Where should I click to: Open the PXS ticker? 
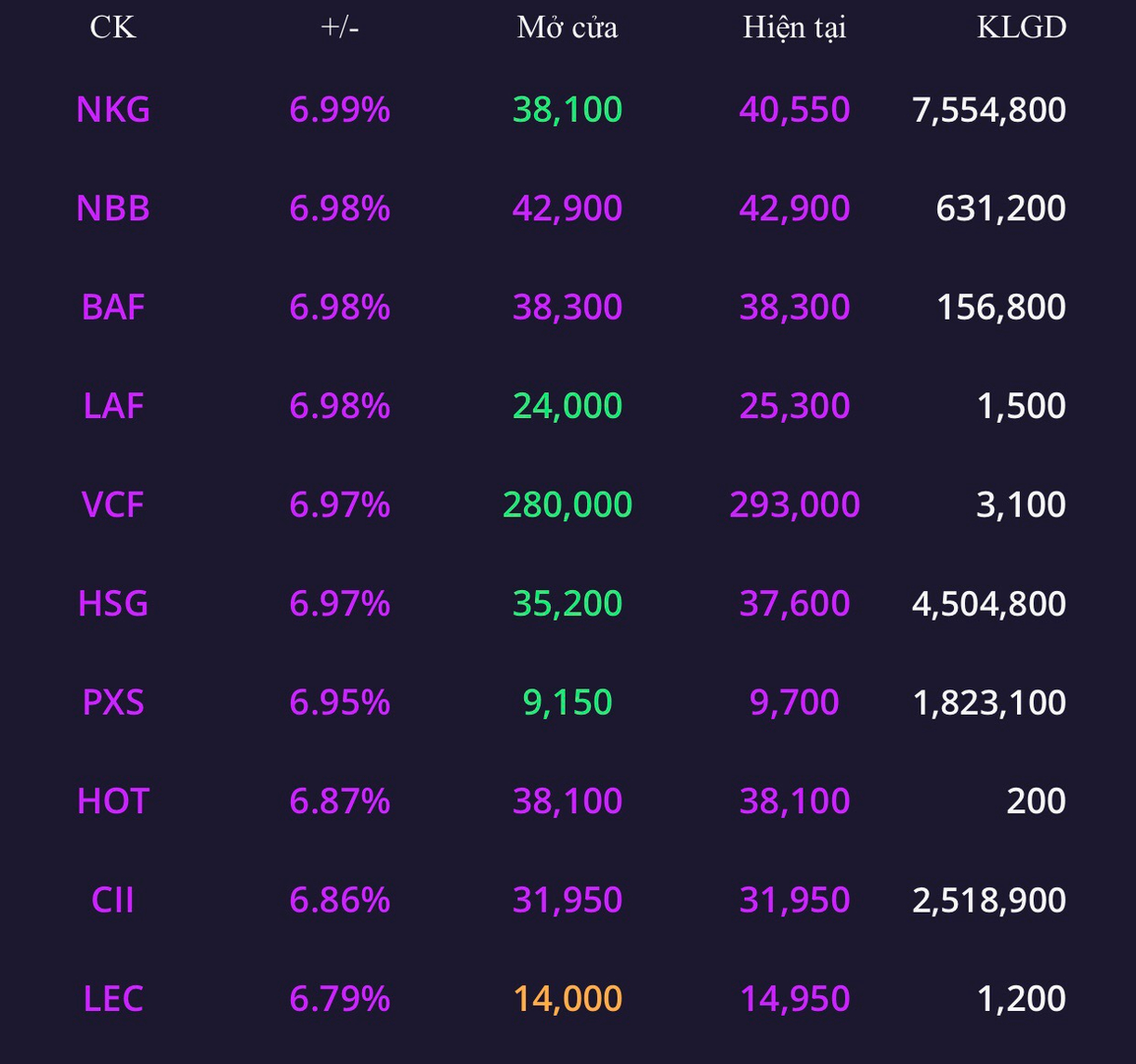113,702
